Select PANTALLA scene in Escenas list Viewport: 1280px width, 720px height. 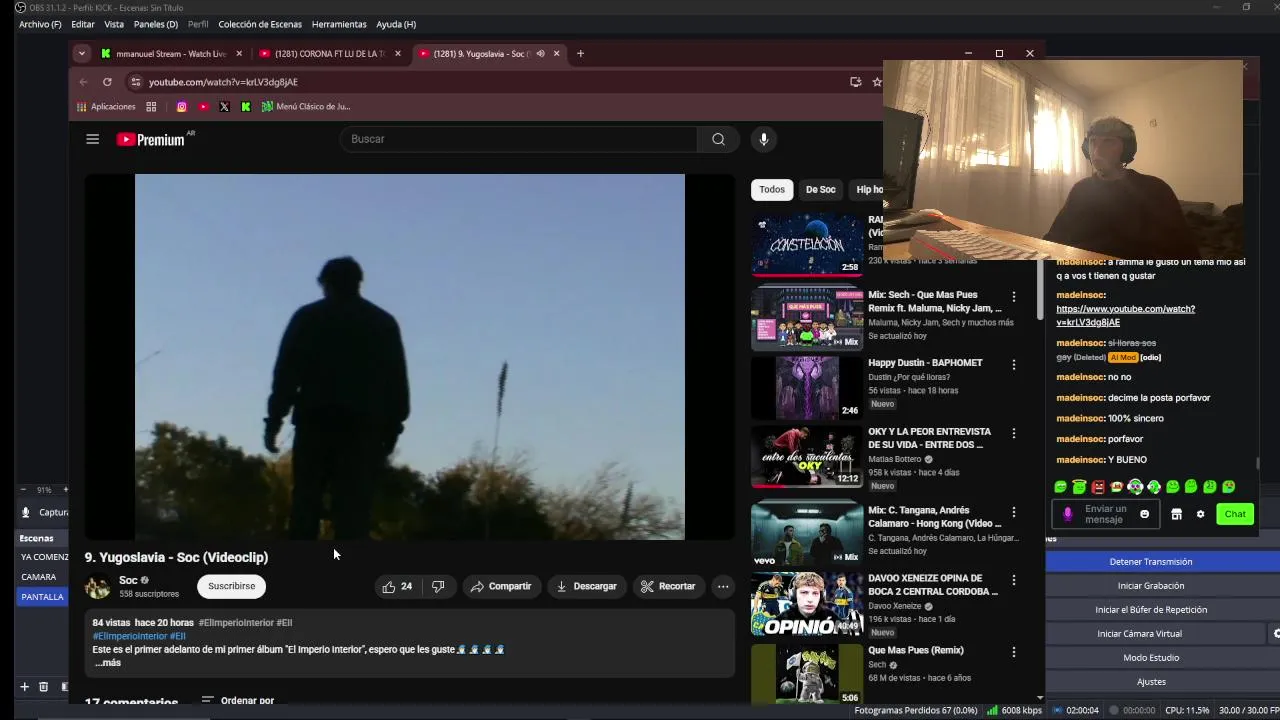click(x=42, y=597)
